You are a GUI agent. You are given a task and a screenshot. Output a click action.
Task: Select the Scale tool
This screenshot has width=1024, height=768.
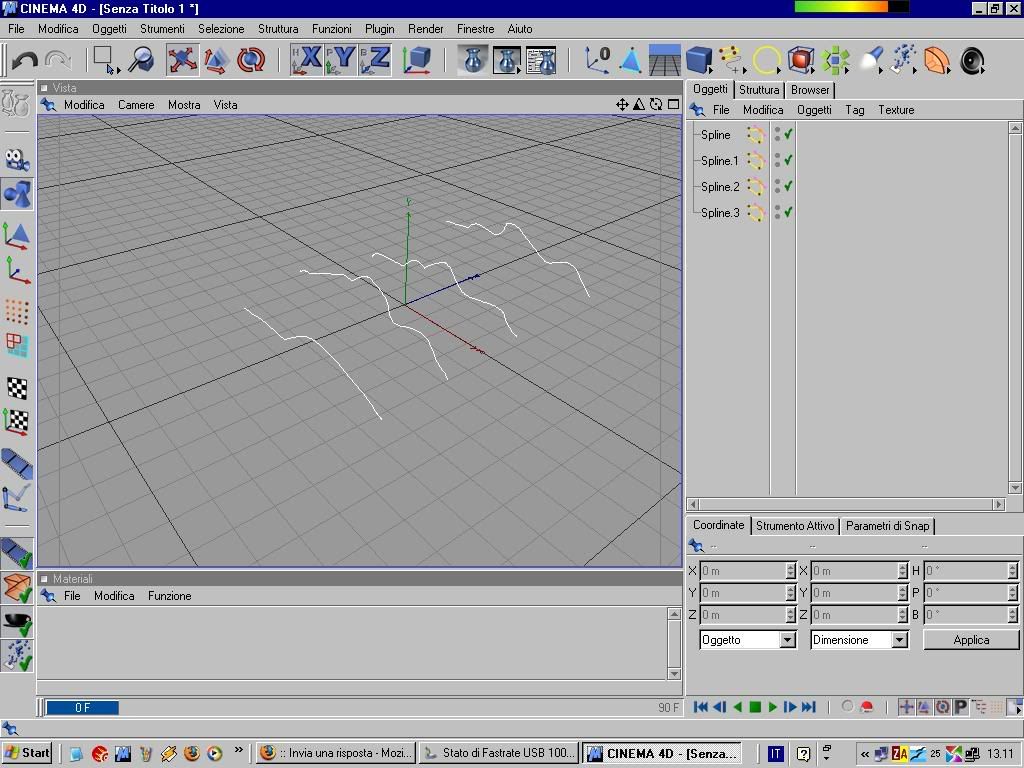tap(216, 60)
